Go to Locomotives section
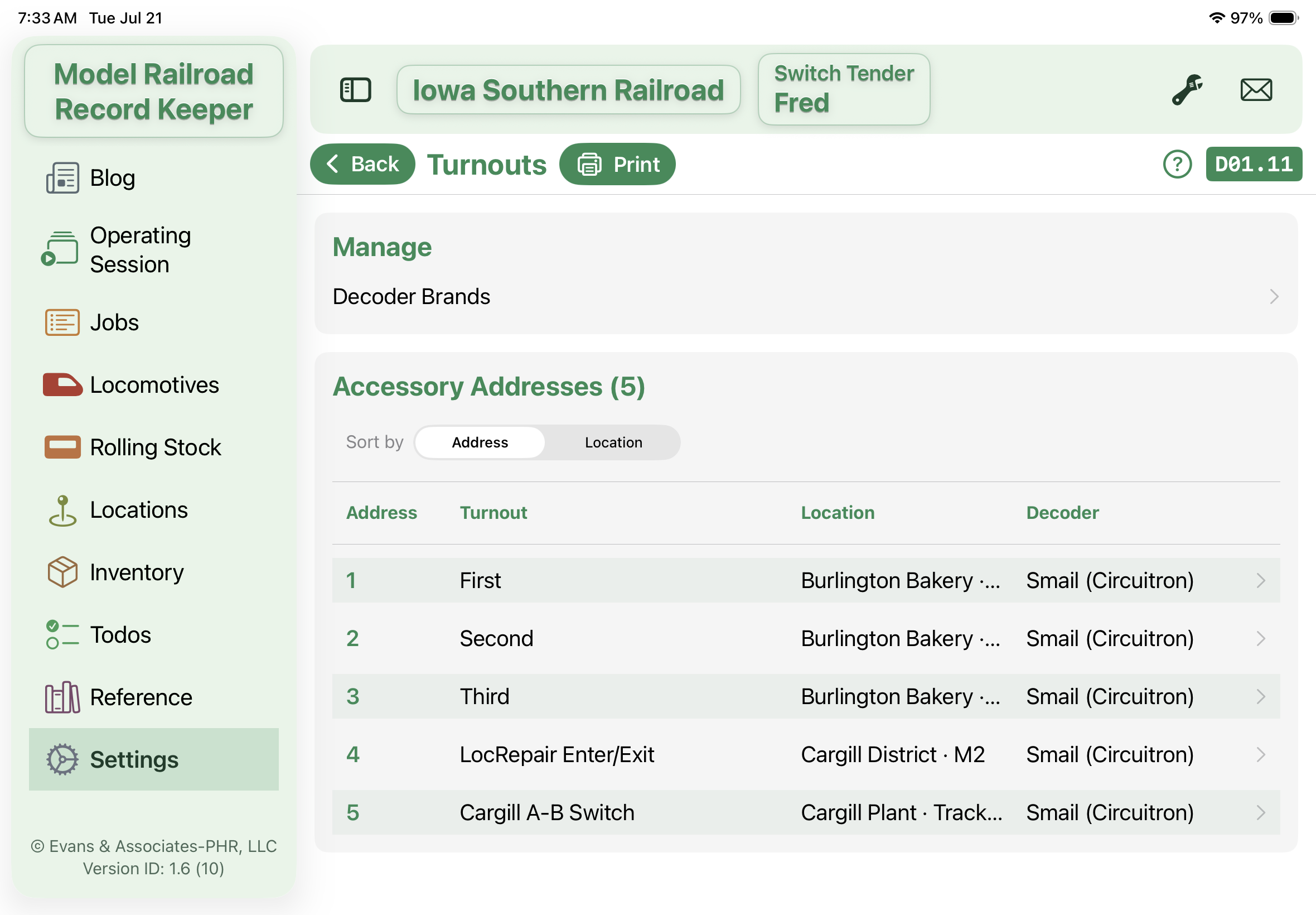Image resolution: width=1316 pixels, height=915 pixels. [154, 384]
